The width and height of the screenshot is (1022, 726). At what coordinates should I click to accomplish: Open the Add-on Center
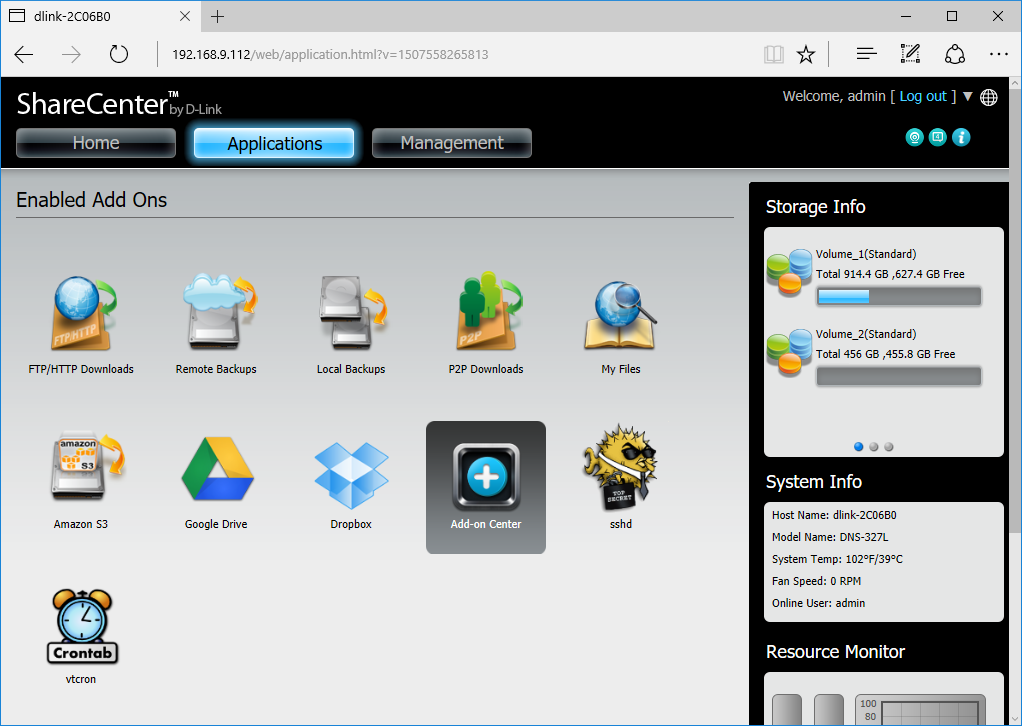pyautogui.click(x=486, y=487)
